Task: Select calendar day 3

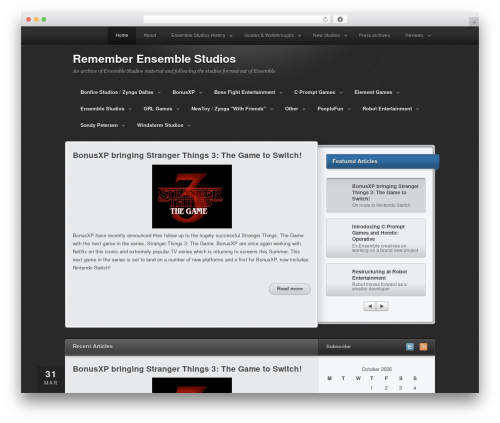Action: click(400, 388)
